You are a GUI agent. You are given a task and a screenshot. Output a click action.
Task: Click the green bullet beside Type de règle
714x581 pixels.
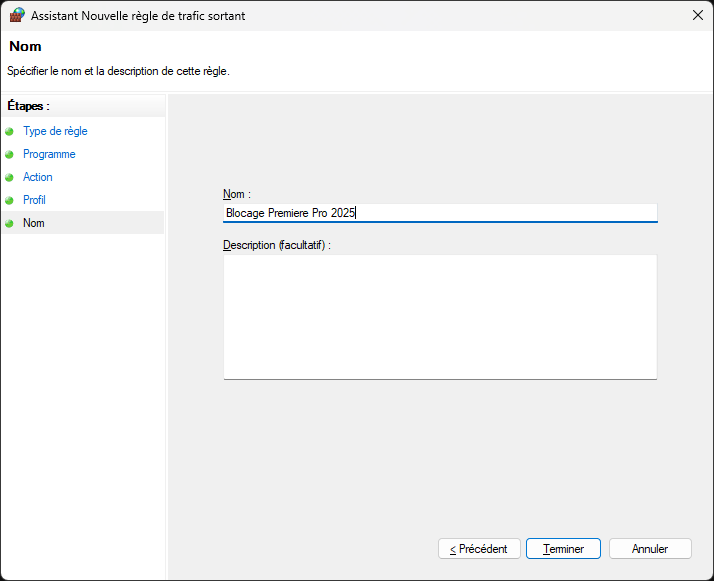(9, 132)
